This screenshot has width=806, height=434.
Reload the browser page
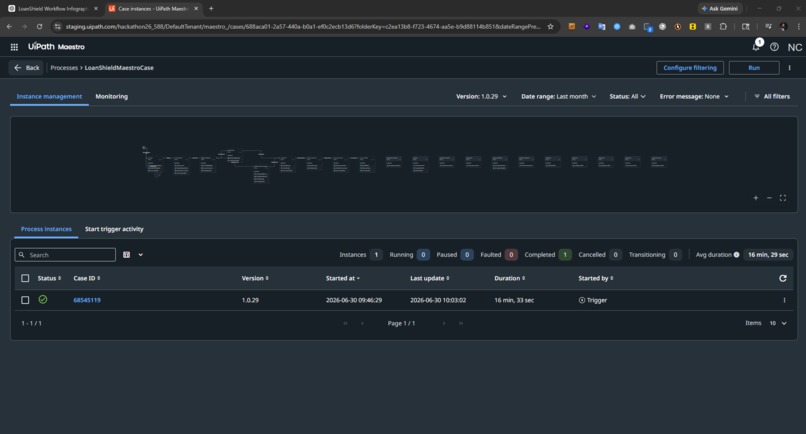pos(40,26)
